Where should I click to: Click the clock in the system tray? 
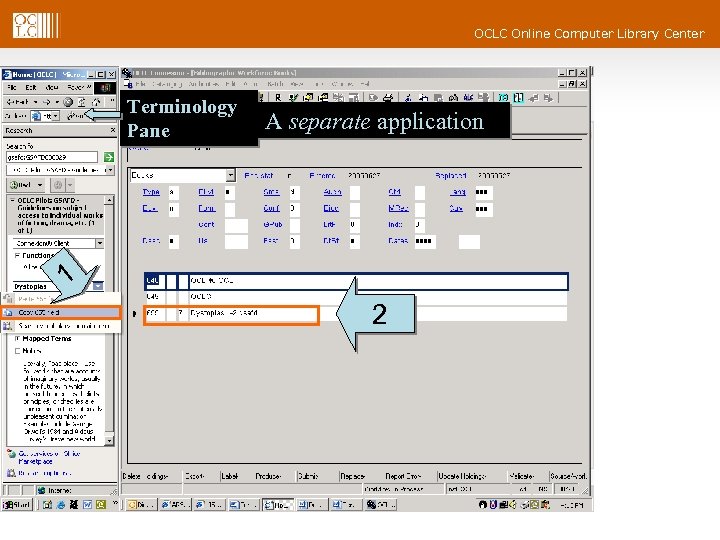pos(571,505)
